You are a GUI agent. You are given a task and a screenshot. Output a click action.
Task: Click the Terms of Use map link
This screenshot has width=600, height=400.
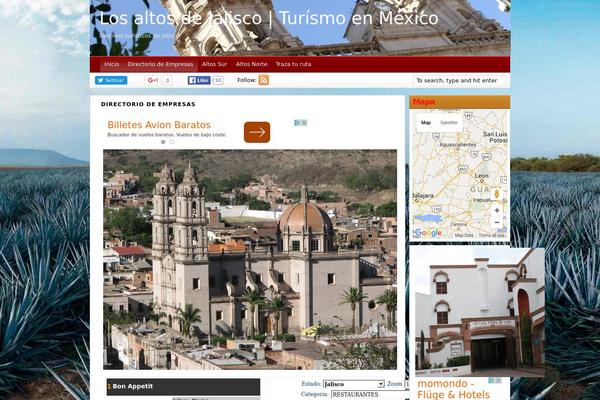tap(492, 235)
